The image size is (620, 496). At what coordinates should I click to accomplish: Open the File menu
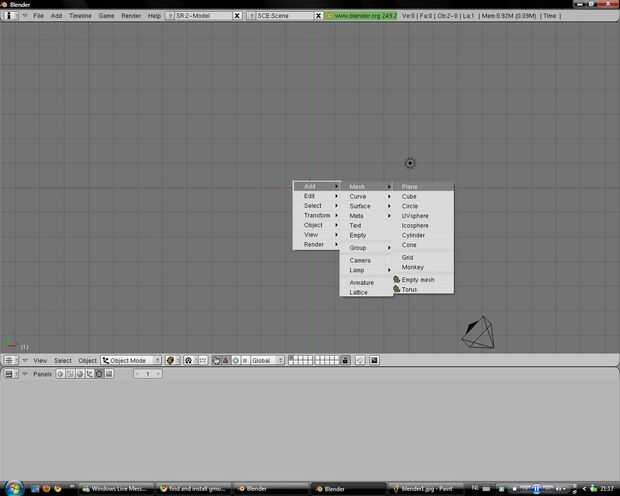[38, 16]
